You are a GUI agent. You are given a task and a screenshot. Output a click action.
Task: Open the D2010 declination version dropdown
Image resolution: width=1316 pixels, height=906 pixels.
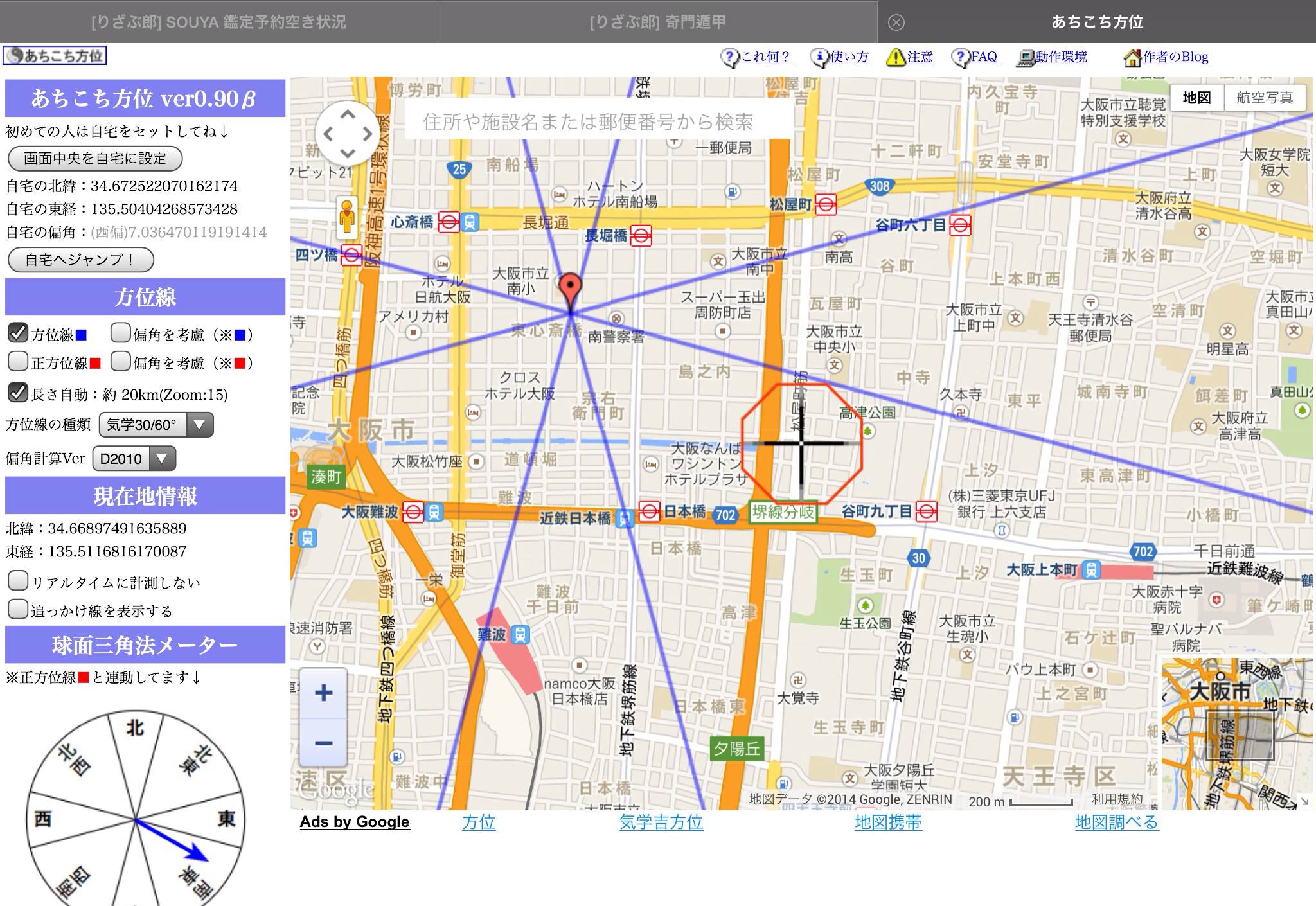click(134, 459)
